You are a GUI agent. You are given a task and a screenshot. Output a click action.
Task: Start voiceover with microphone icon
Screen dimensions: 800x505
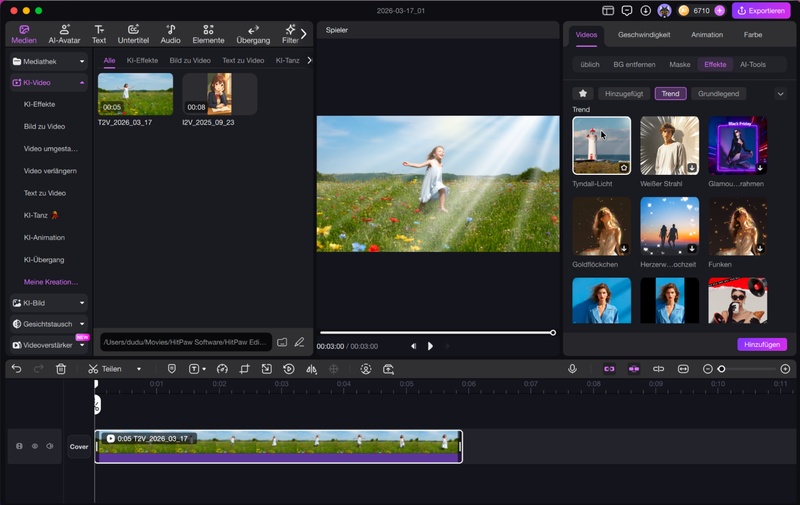coord(572,369)
